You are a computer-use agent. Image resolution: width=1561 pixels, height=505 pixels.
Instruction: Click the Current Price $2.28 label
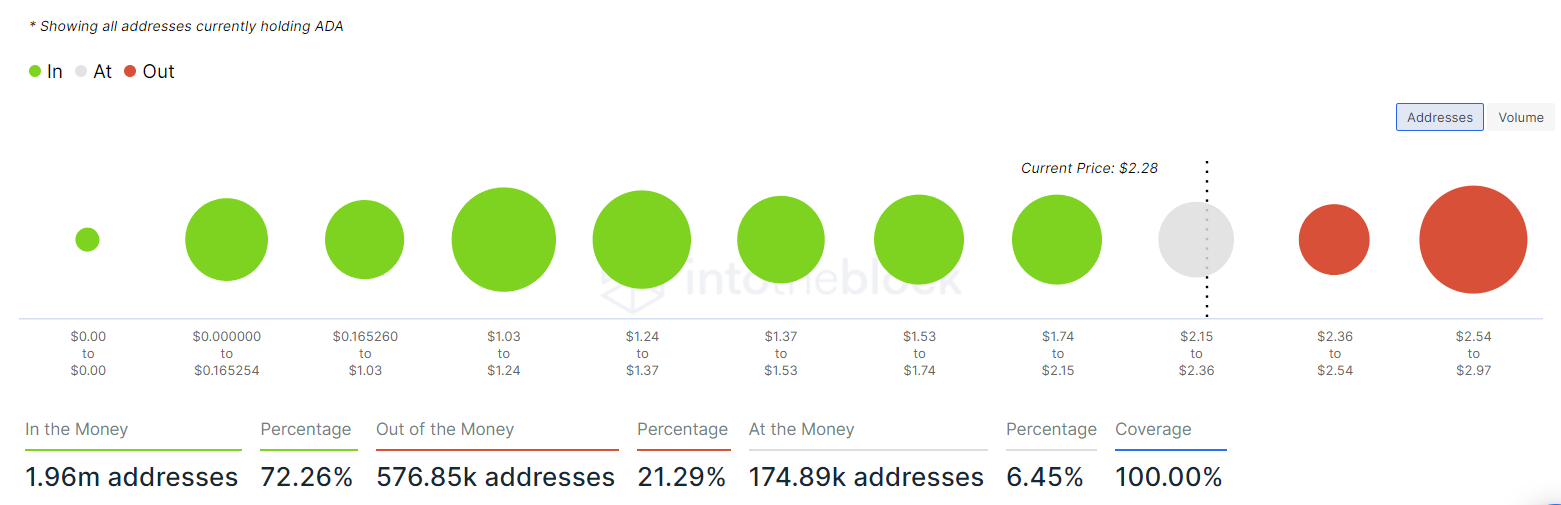(x=1089, y=168)
